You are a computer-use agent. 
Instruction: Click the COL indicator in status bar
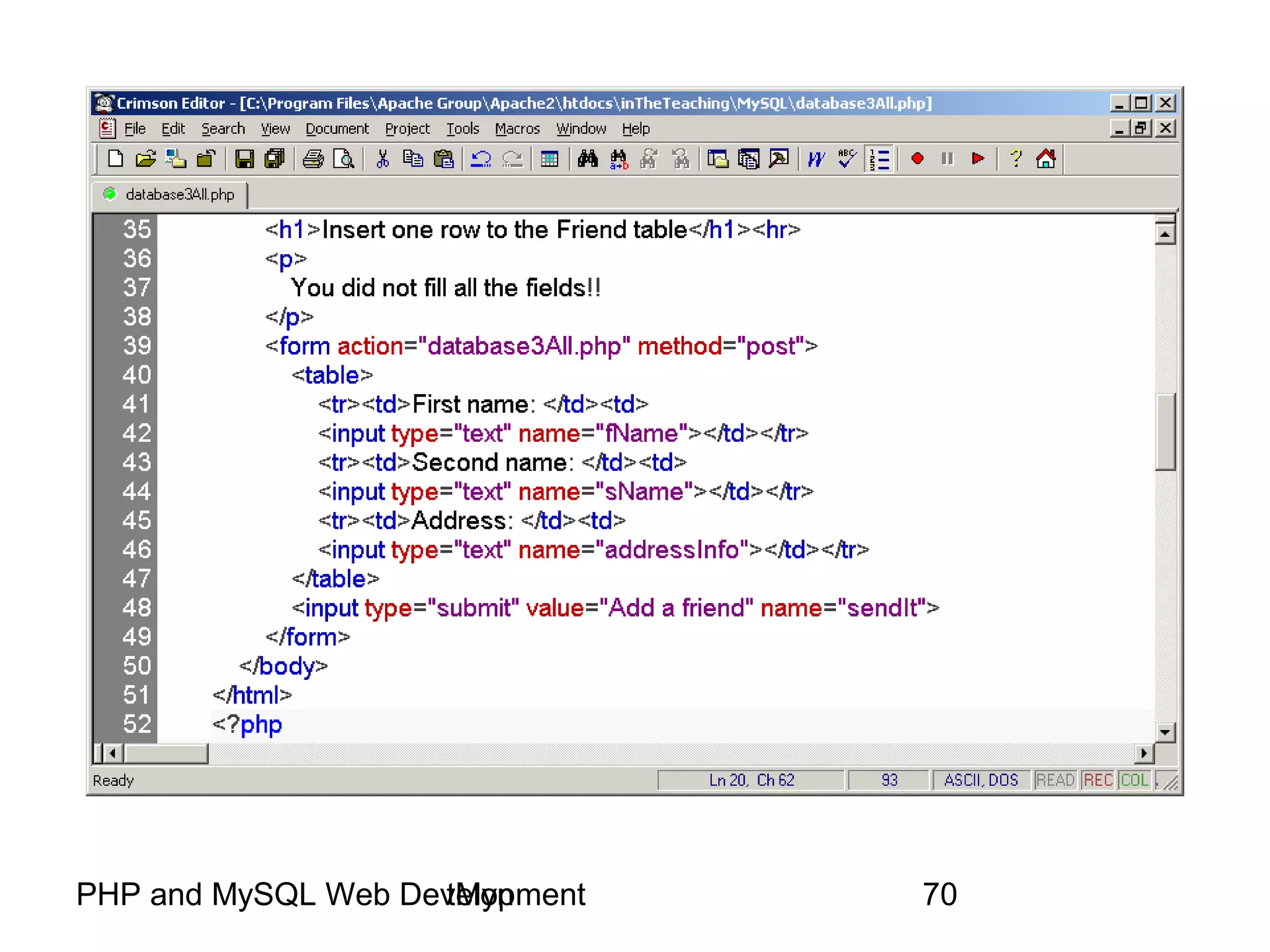[1135, 780]
